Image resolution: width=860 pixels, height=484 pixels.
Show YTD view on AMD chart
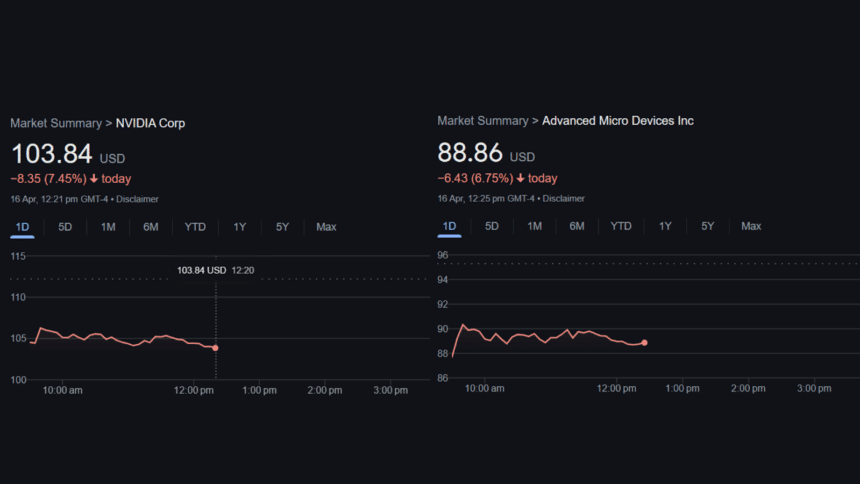(621, 226)
